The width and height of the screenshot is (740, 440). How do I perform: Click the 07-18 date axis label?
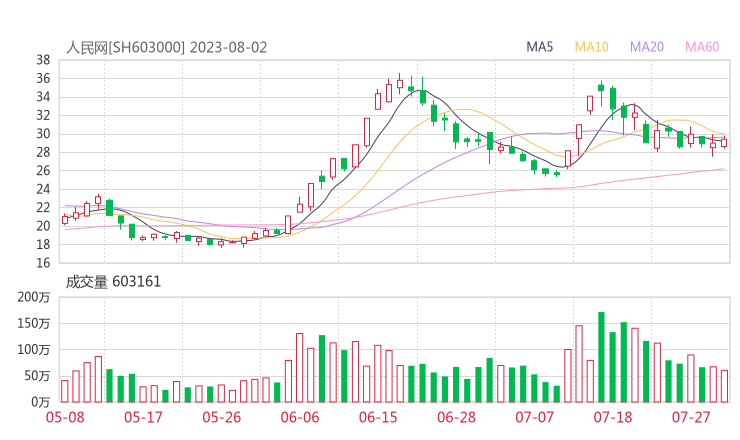[613, 417]
